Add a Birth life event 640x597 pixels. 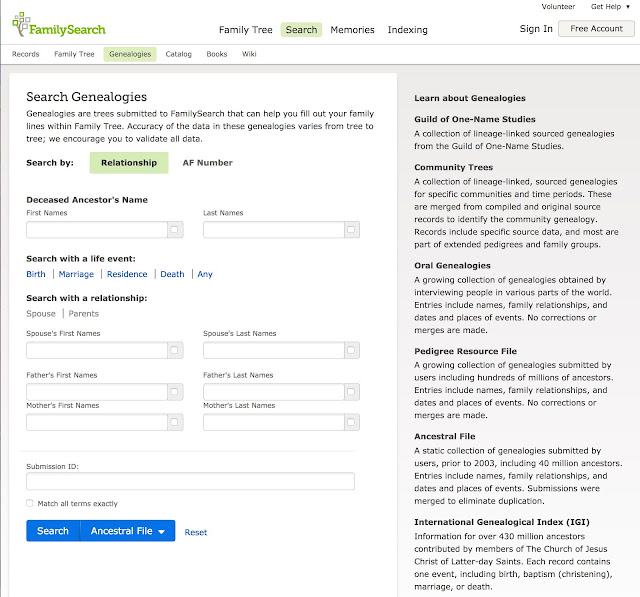click(x=36, y=274)
